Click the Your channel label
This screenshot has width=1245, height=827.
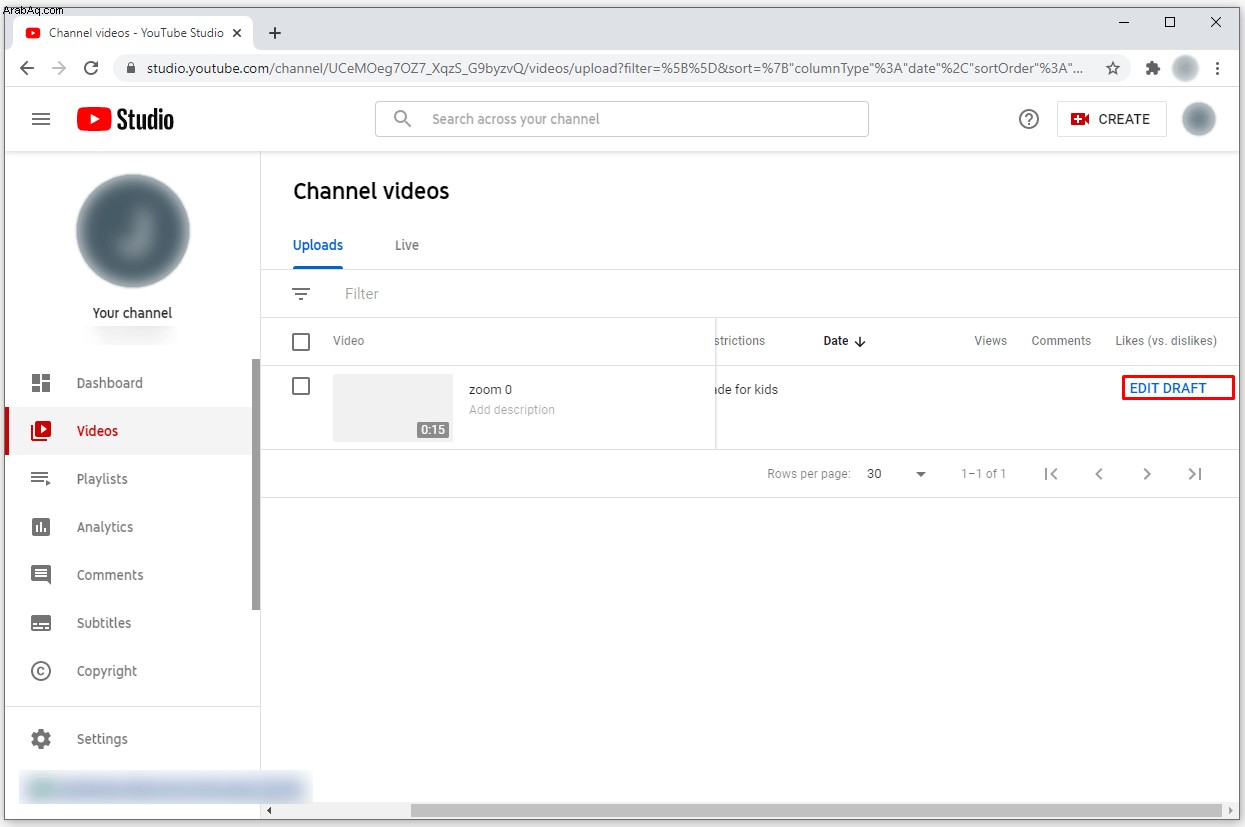pyautogui.click(x=133, y=313)
